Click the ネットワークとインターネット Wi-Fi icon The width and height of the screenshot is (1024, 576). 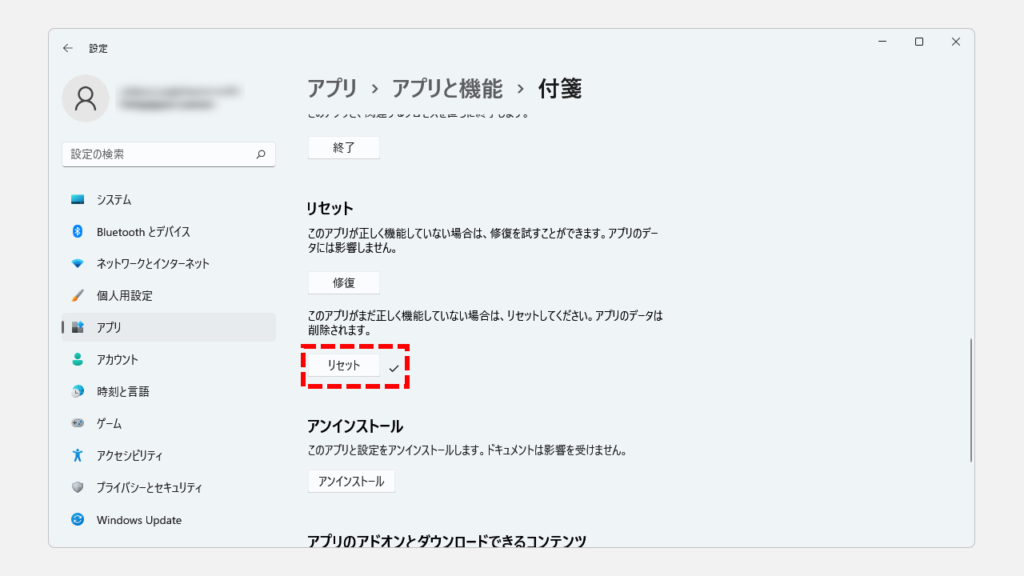(78, 264)
